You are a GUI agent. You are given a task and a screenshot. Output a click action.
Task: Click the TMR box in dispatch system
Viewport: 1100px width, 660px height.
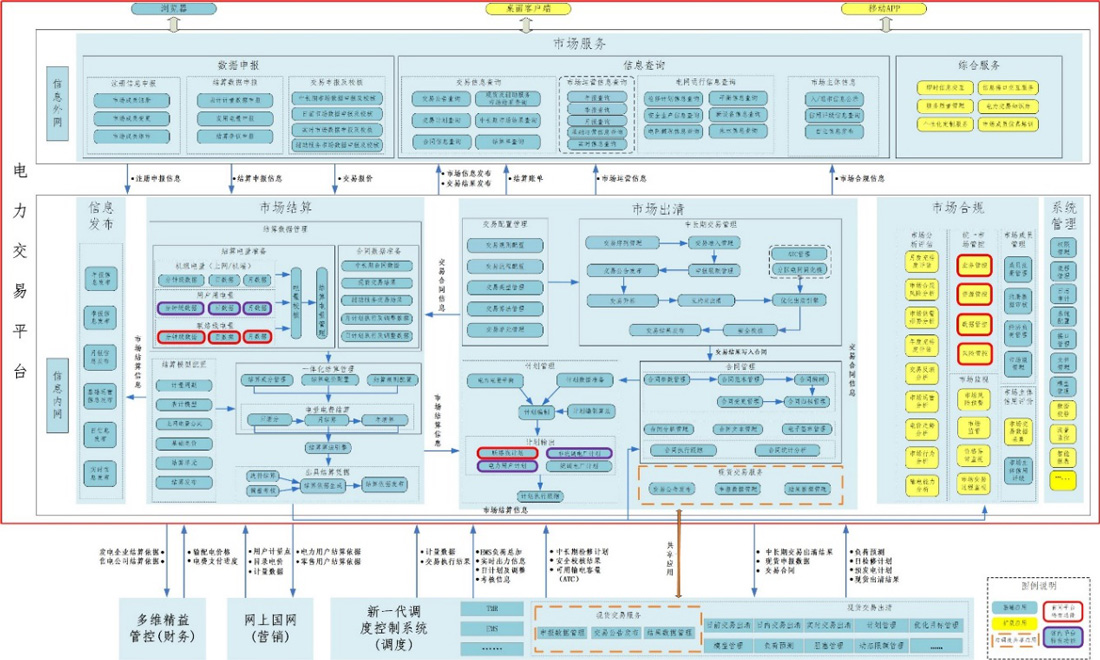tap(492, 609)
